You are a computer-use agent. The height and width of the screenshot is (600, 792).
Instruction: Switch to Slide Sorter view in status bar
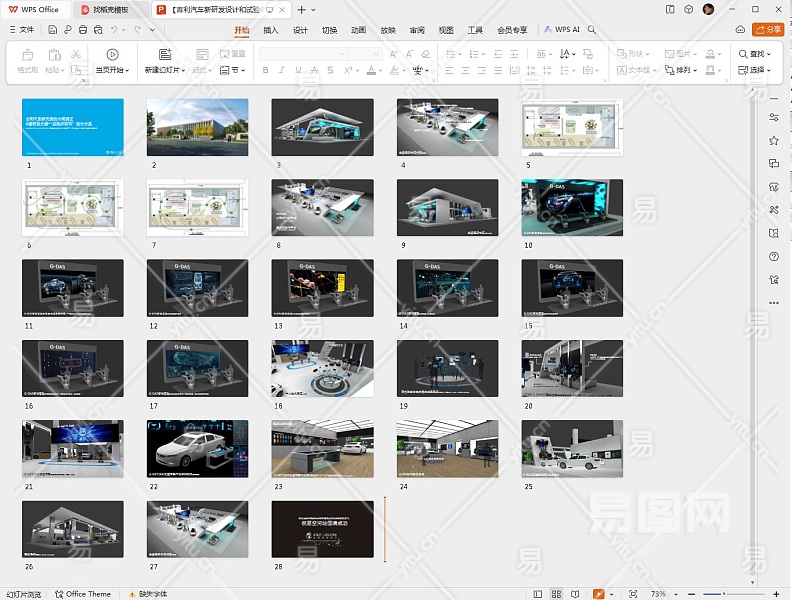tap(557, 594)
